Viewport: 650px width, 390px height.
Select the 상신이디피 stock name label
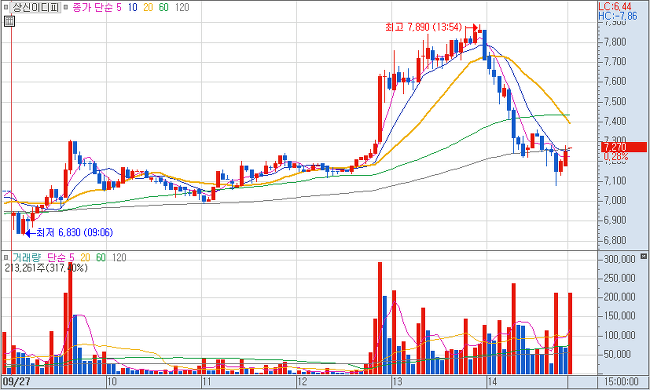(x=35, y=7)
